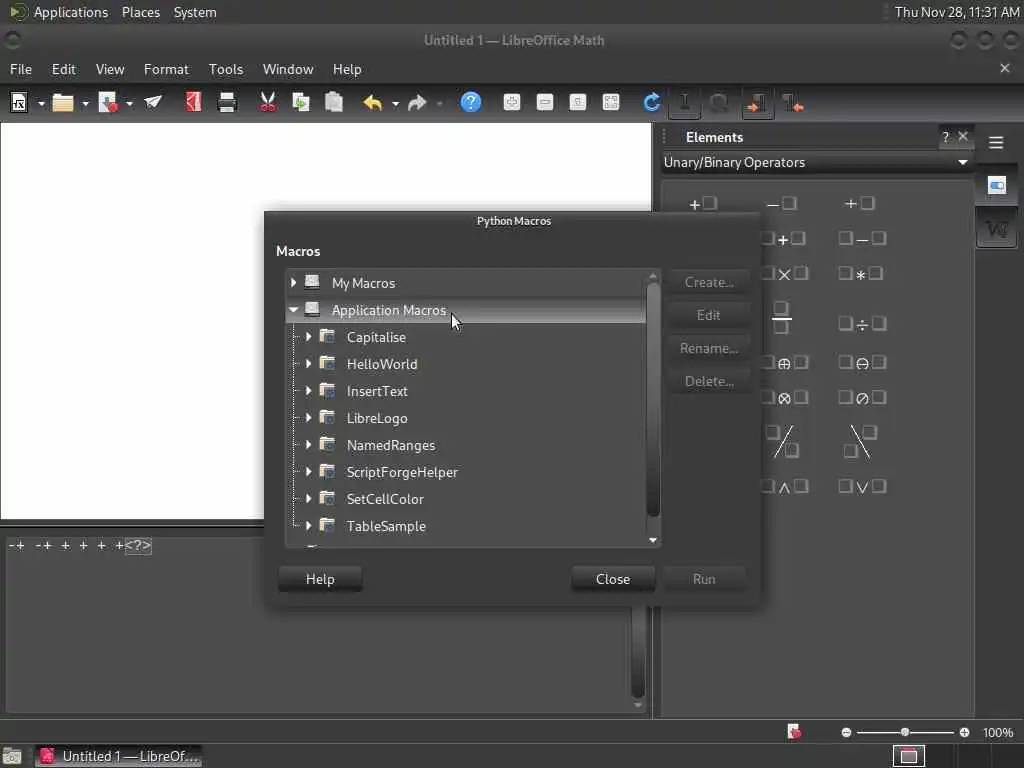Open the View menu
This screenshot has height=768, width=1024.
tap(110, 69)
